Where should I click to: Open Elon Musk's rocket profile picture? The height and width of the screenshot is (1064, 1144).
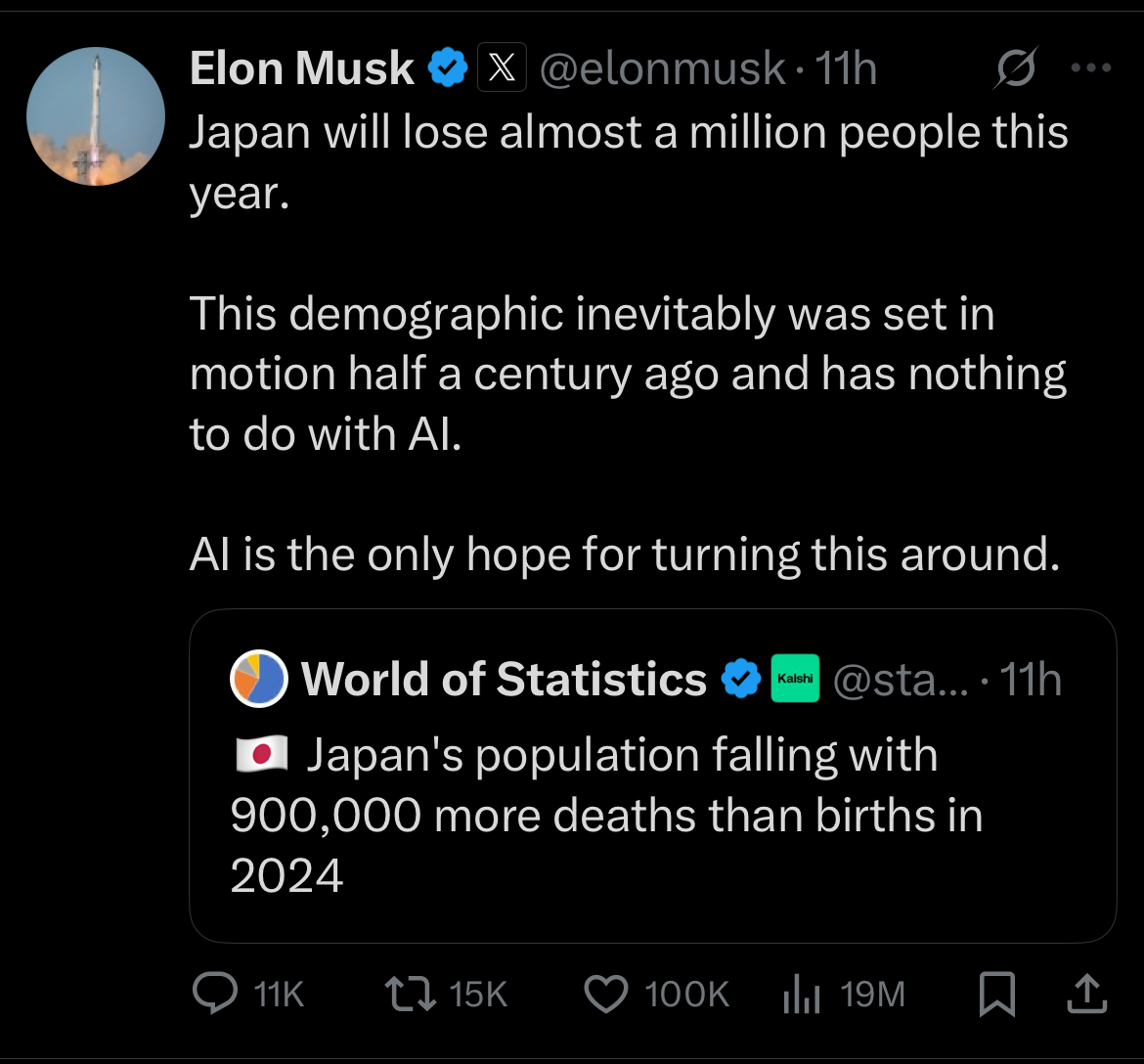96,116
